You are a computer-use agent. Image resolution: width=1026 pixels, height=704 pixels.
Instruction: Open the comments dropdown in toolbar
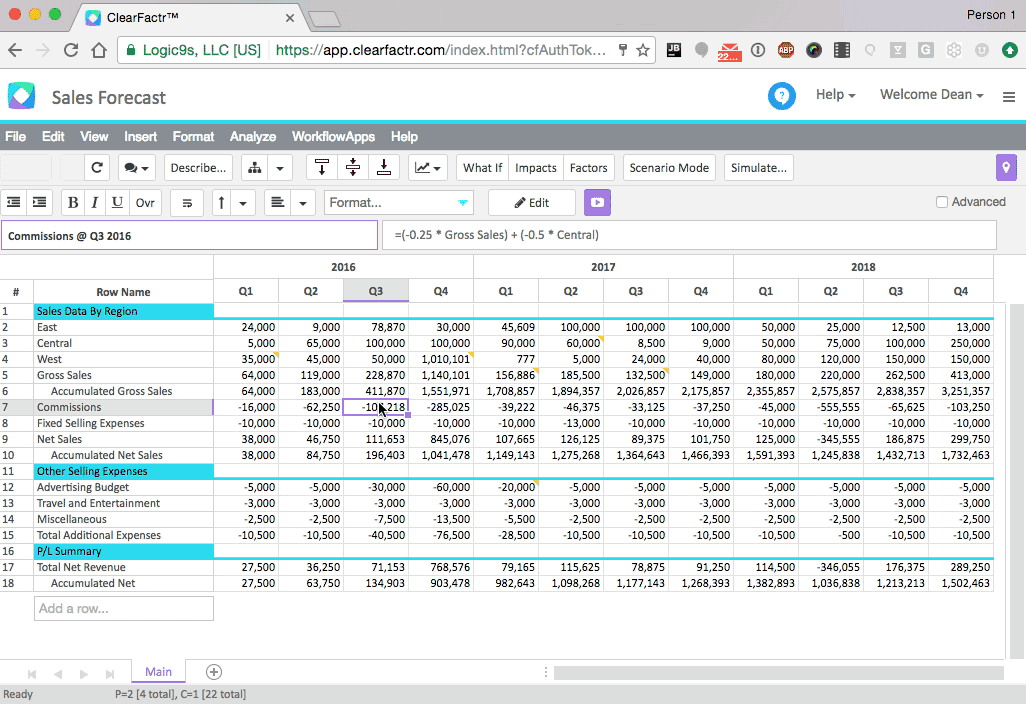(x=137, y=168)
